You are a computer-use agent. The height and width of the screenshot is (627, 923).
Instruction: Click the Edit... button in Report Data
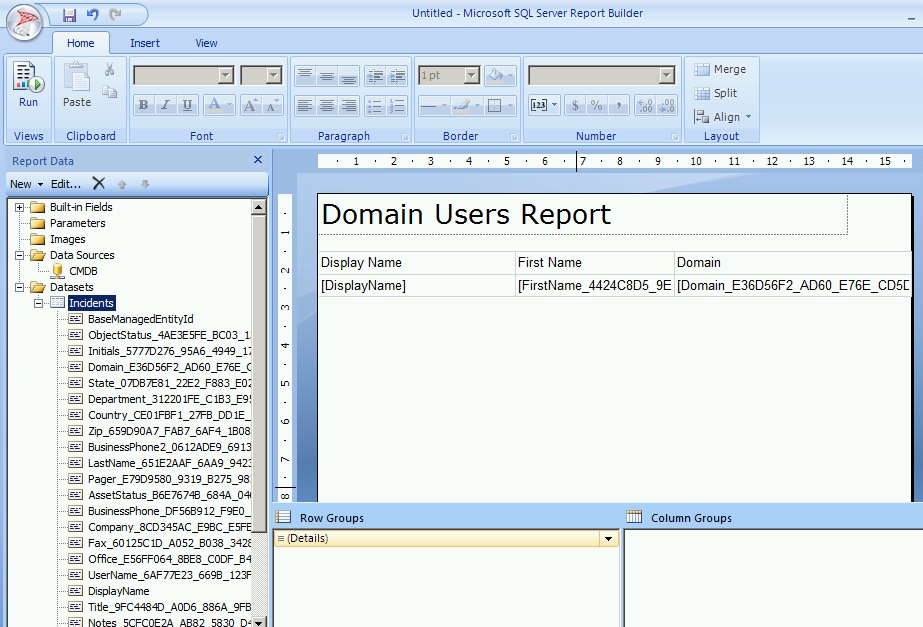66,184
